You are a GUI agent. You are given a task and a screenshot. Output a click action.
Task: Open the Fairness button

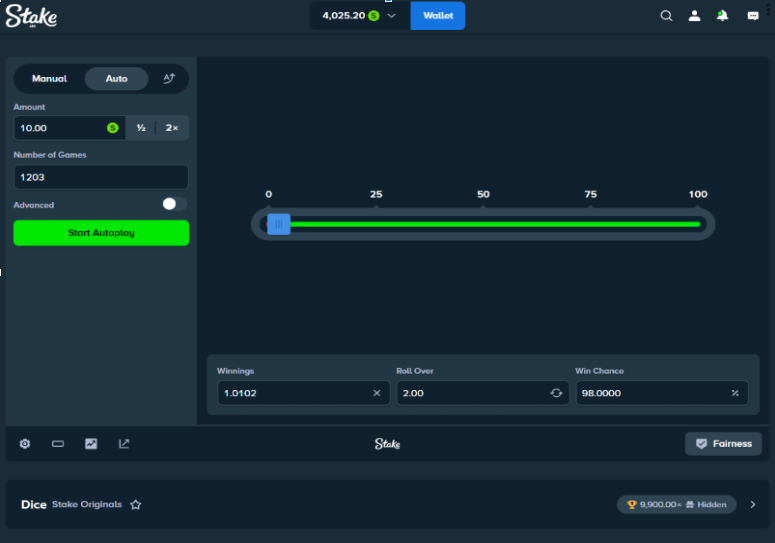pos(723,444)
